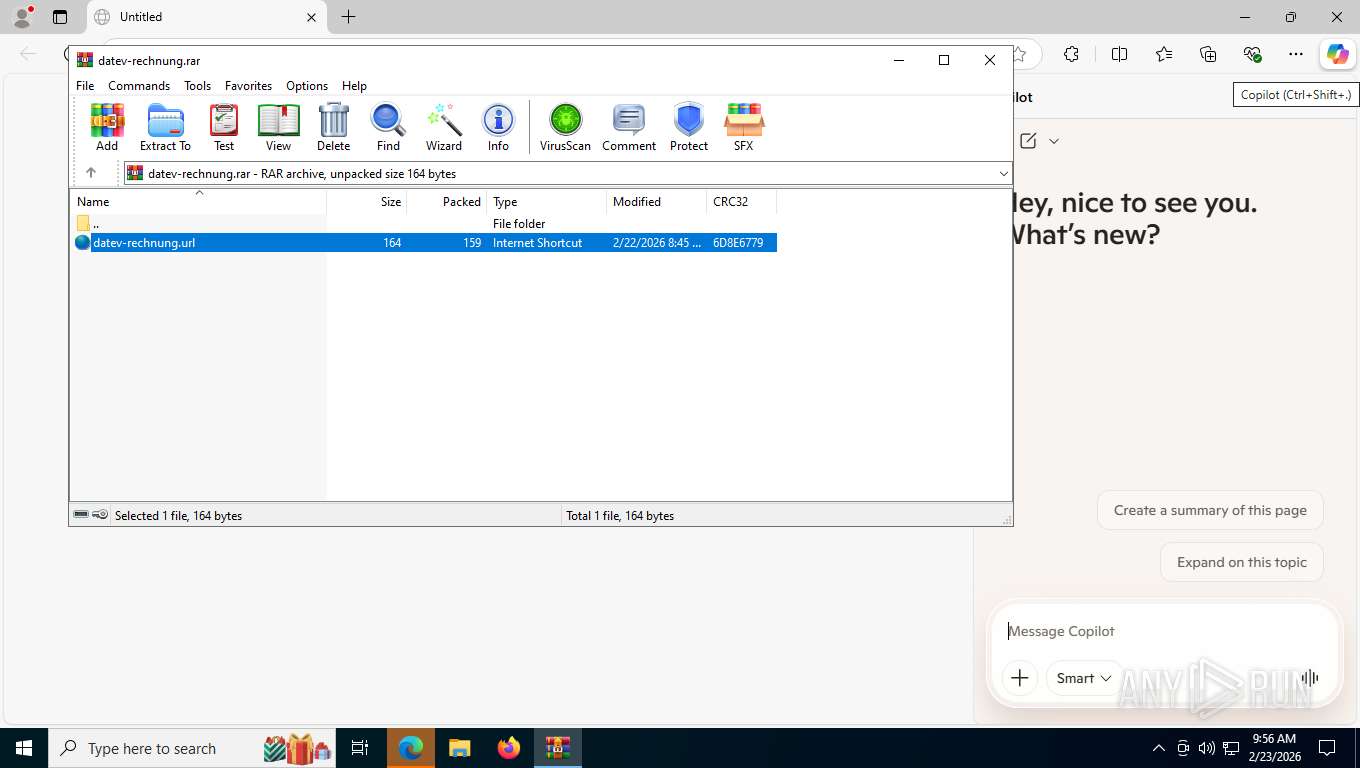Click the CRC32 value 6D8E6779
Viewport: 1360px width, 768px height.
coord(738,242)
